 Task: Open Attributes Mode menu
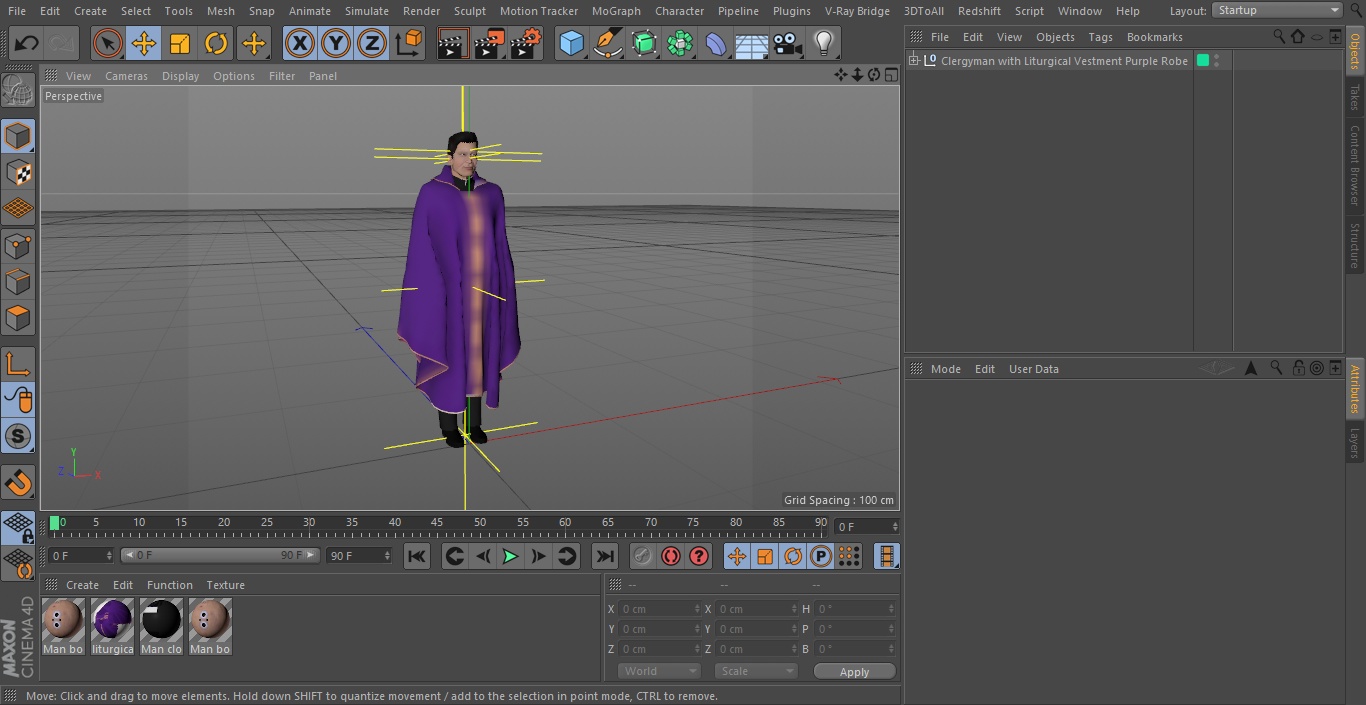click(x=945, y=369)
